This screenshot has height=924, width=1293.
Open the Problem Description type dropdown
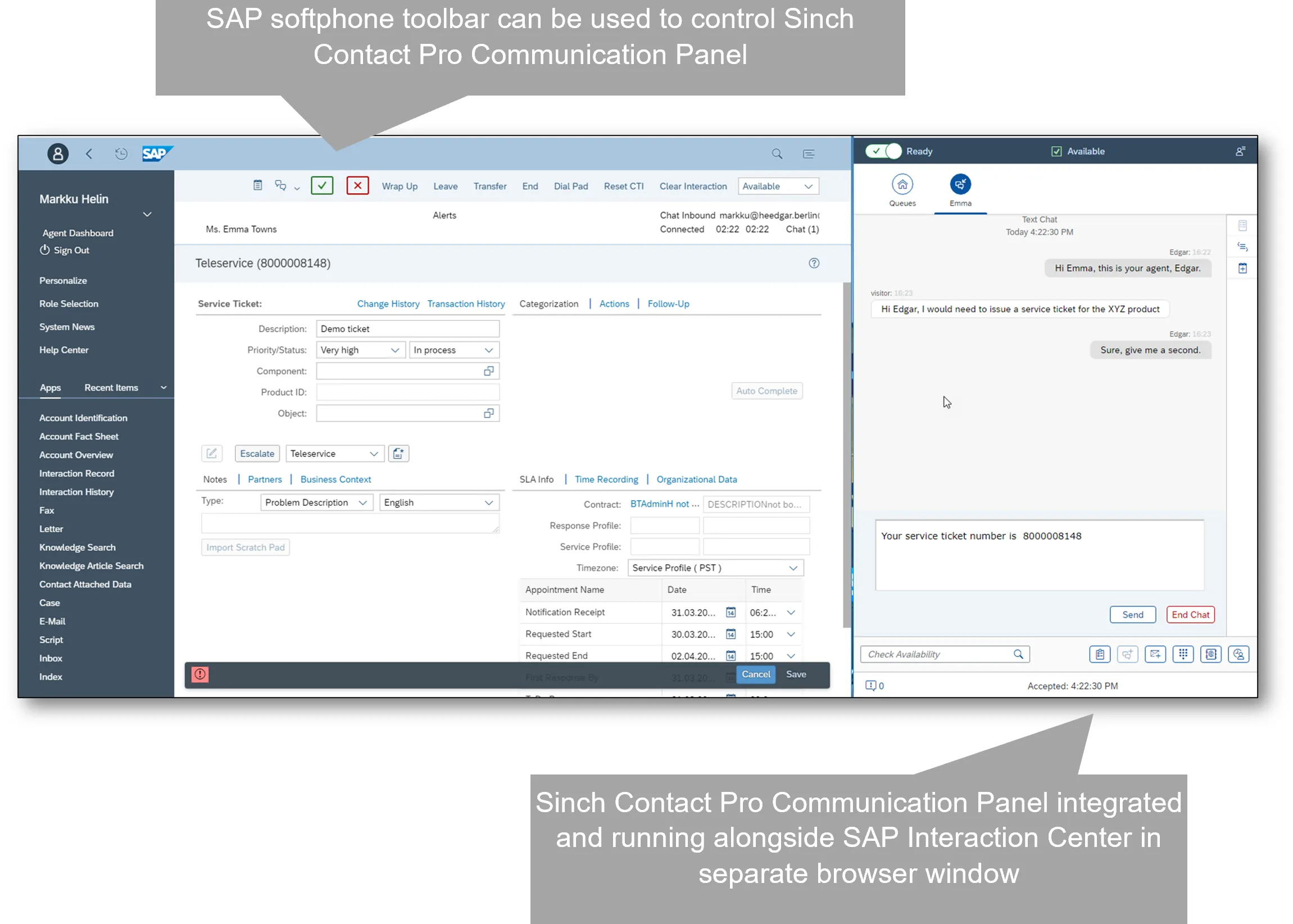(316, 502)
